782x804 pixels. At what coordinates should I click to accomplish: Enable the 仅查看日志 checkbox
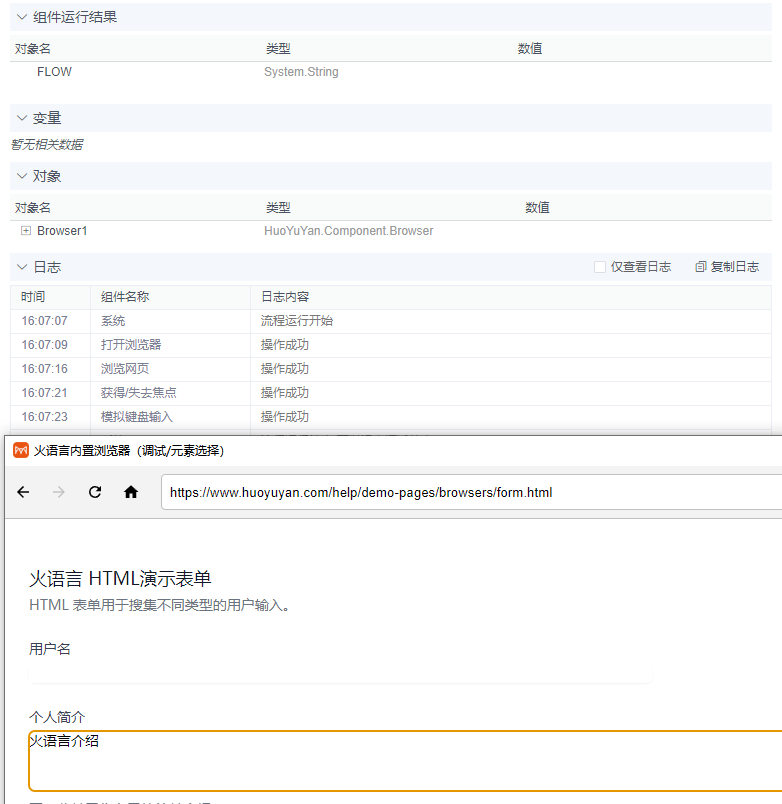599,267
